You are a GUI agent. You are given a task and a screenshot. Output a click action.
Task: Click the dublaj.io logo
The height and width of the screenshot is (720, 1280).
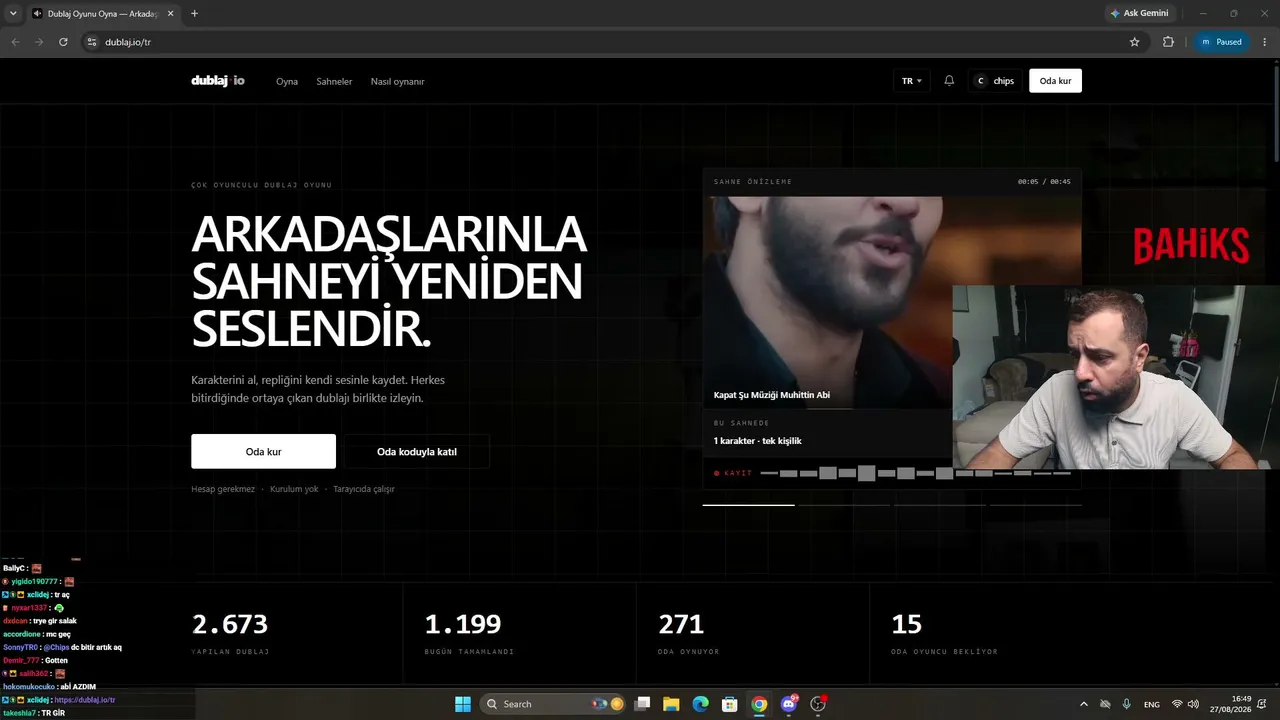(x=218, y=81)
